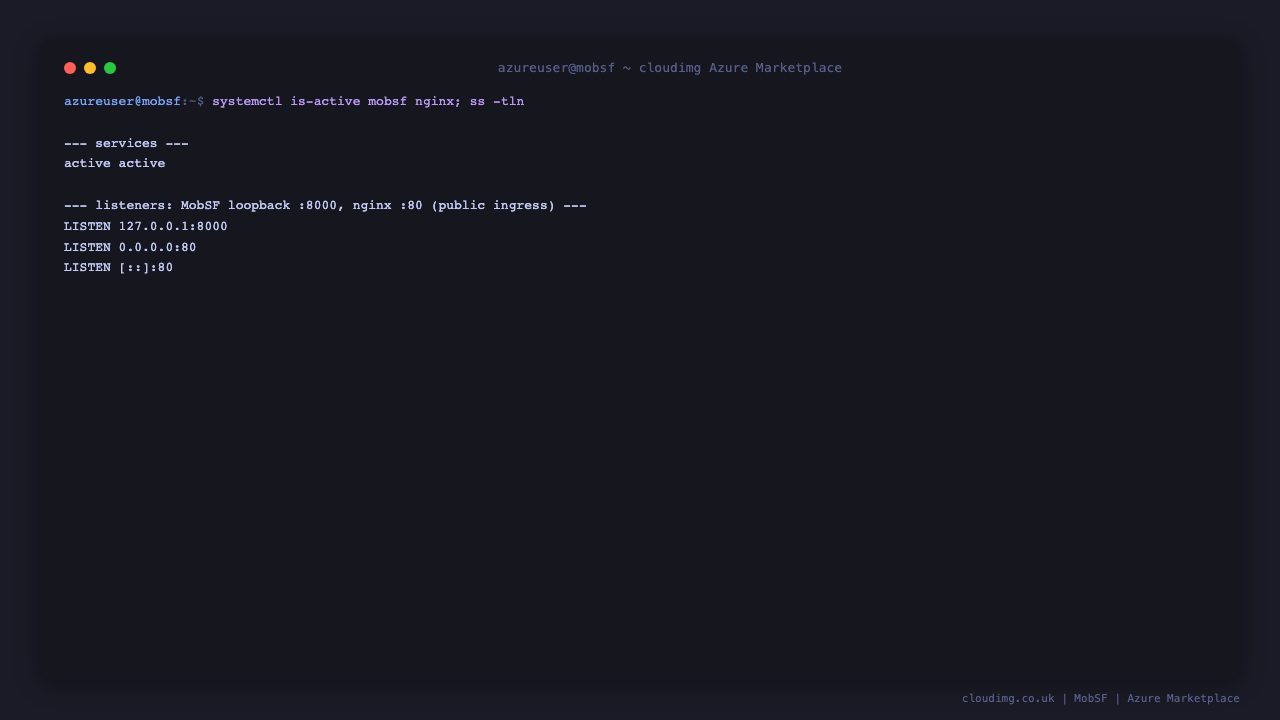This screenshot has height=720, width=1280.
Task: Click the command 'systemctl is-active mobsf nginx; ss -tln'
Action: click(x=368, y=102)
